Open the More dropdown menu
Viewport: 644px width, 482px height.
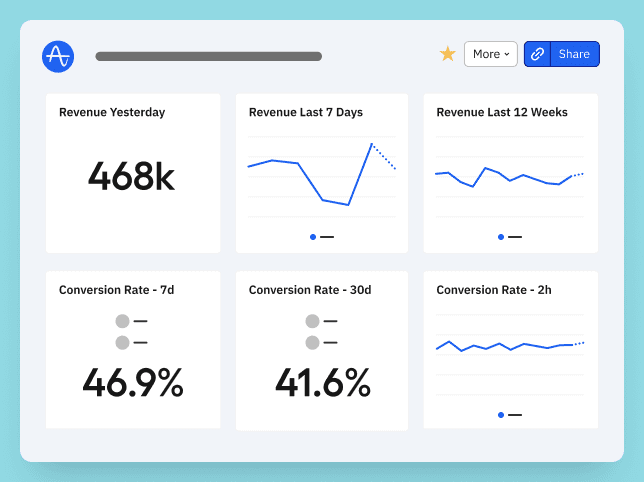[490, 54]
